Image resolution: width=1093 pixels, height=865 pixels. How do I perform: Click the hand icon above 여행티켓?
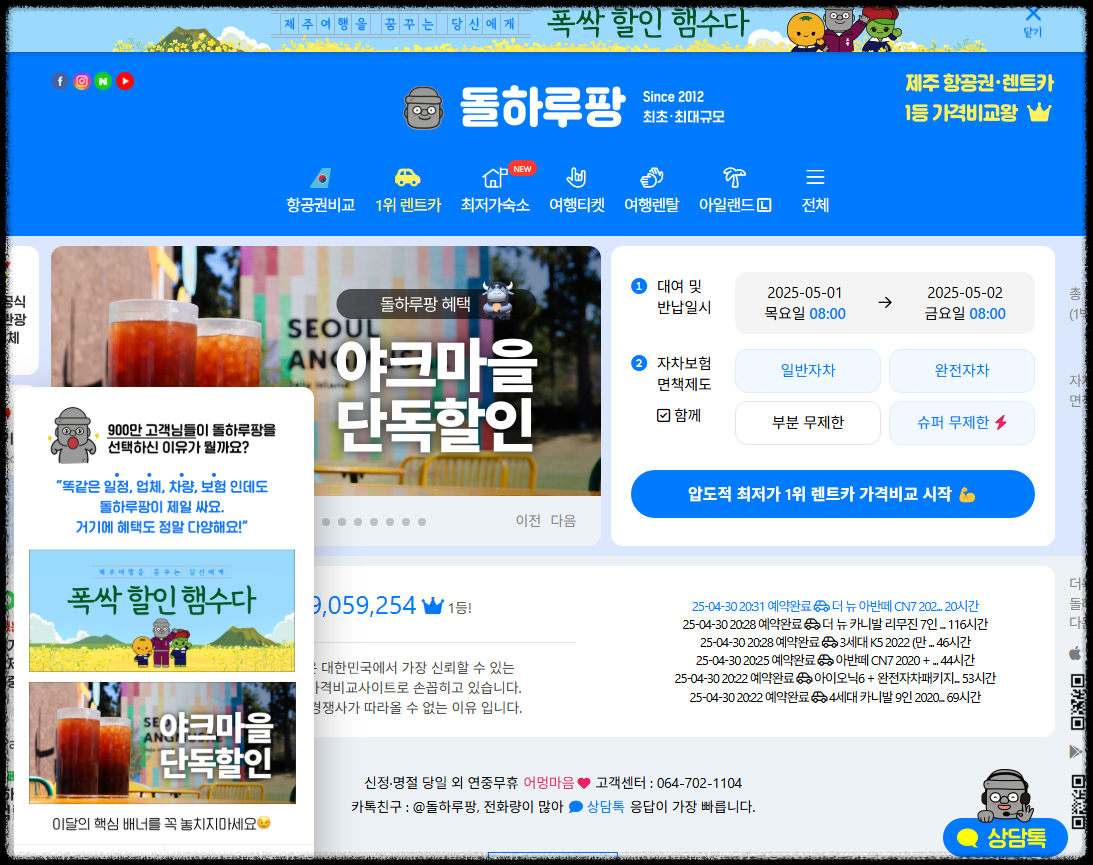click(x=576, y=177)
